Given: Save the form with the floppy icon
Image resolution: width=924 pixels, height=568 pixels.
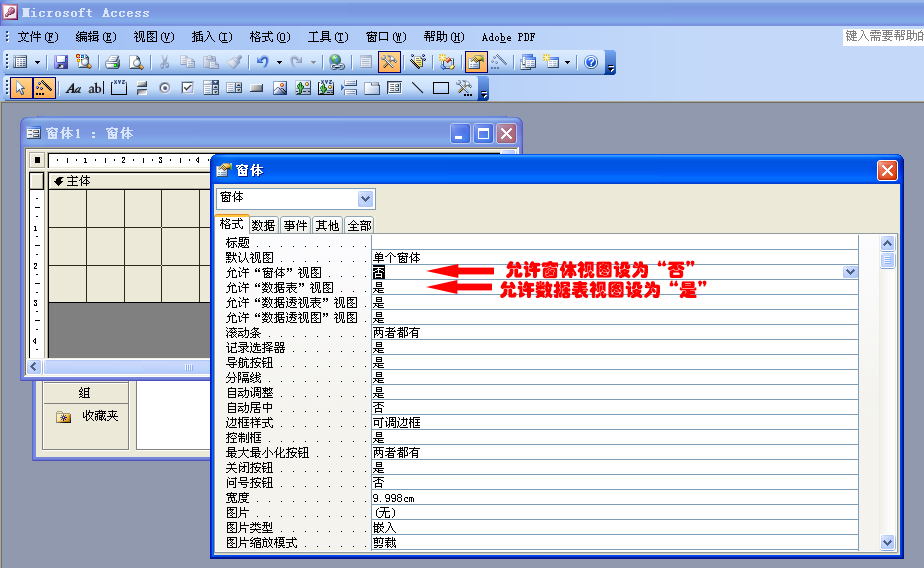Looking at the screenshot, I should [x=61, y=62].
